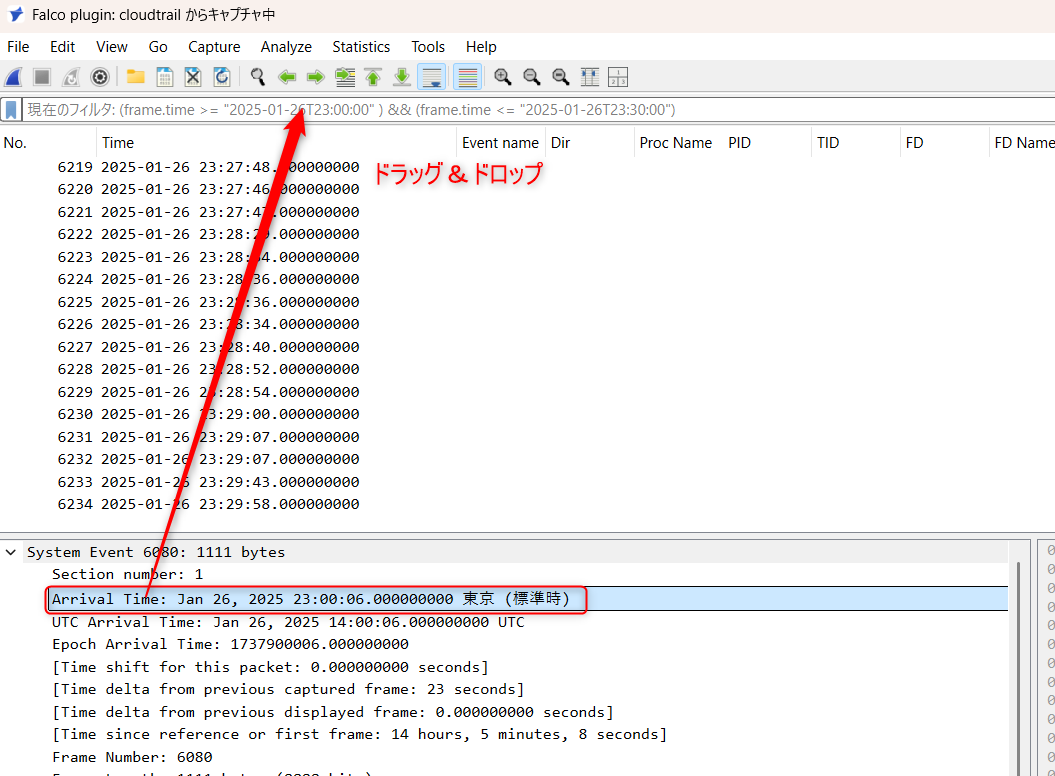Reset text to normal size
The image size is (1055, 776).
[560, 77]
